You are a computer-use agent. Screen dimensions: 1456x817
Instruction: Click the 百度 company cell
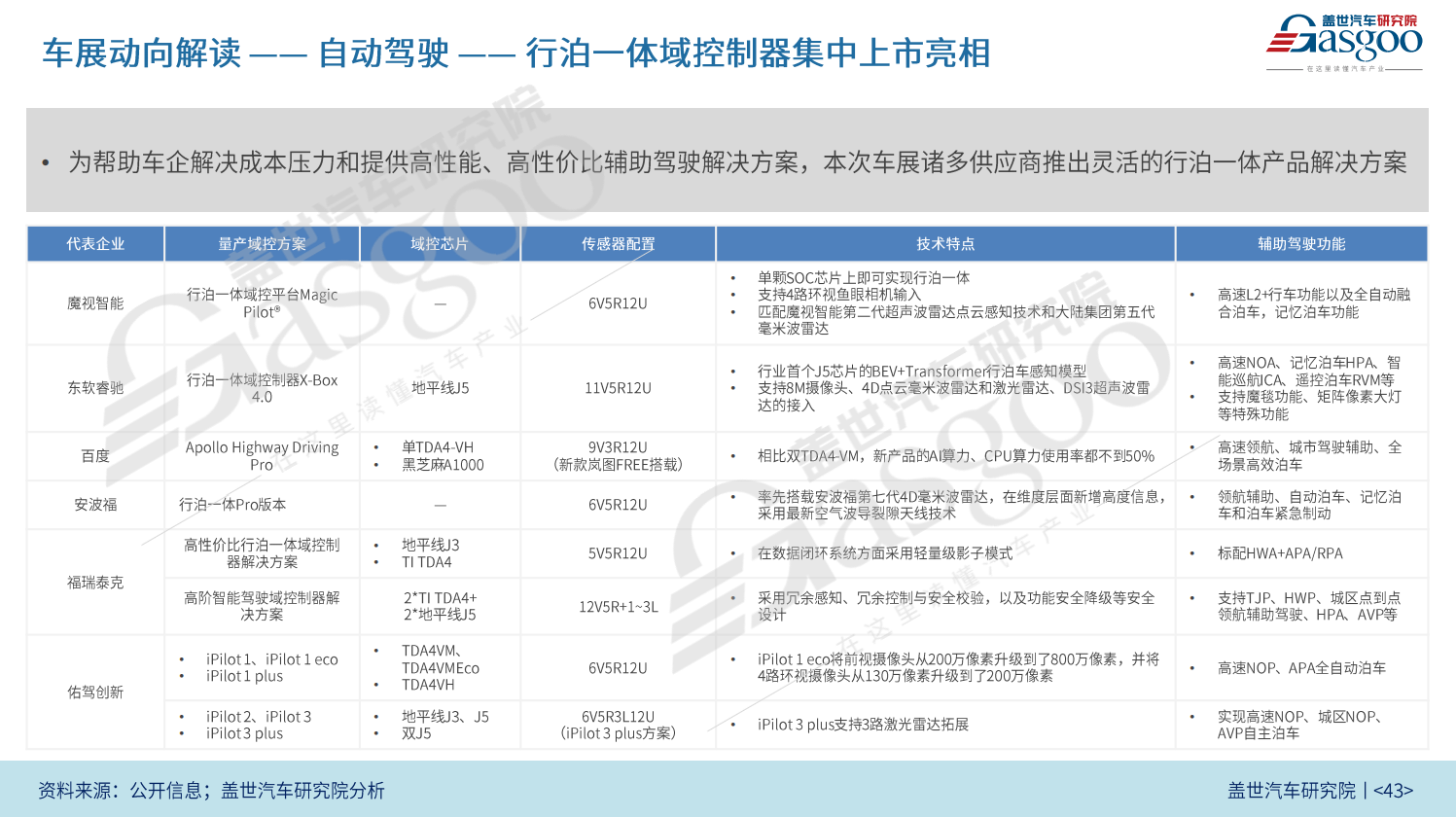pyautogui.click(x=95, y=456)
